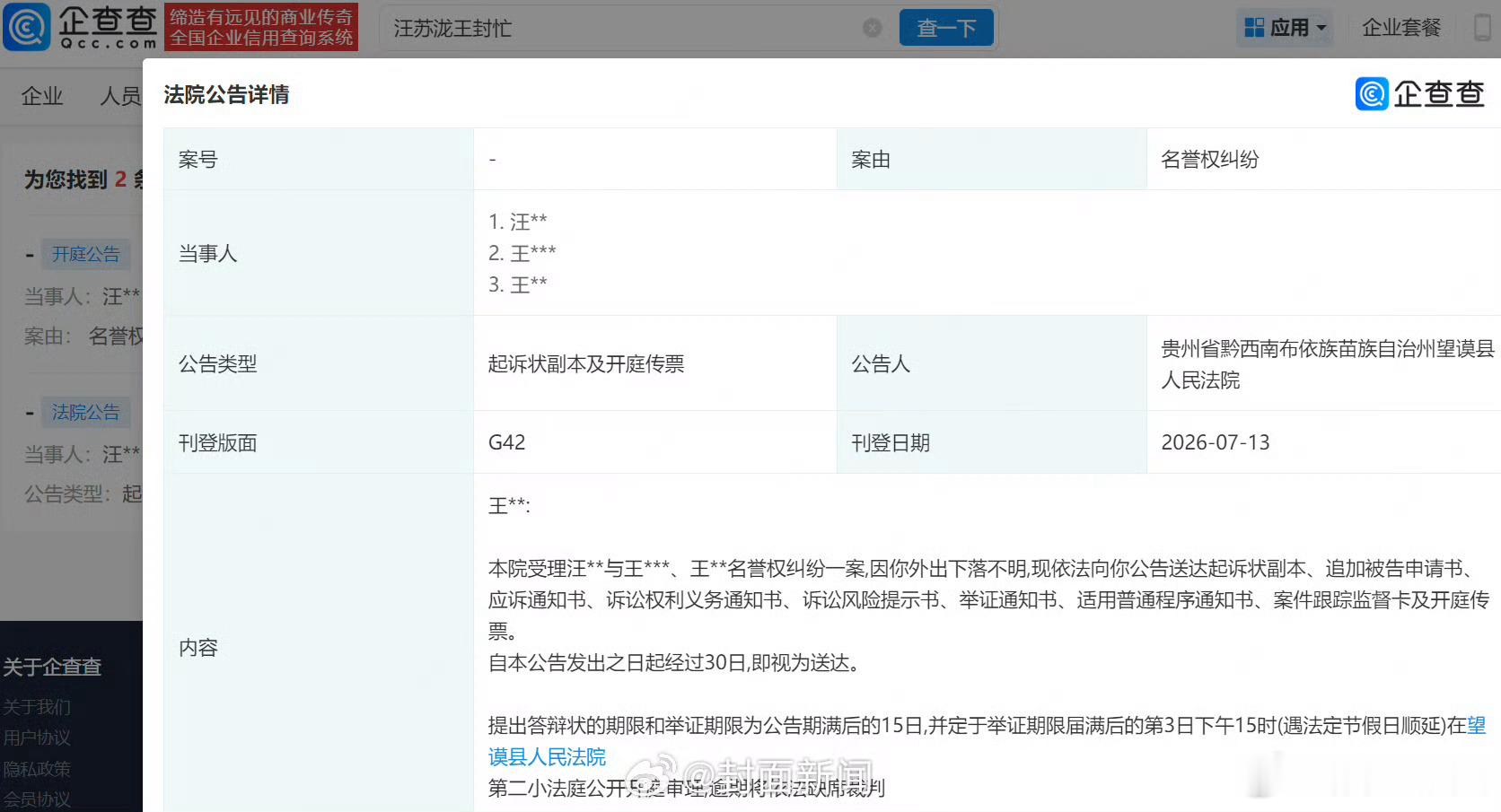The height and width of the screenshot is (812, 1501).
Task: Switch to the 企业 tab
Action: tap(42, 96)
